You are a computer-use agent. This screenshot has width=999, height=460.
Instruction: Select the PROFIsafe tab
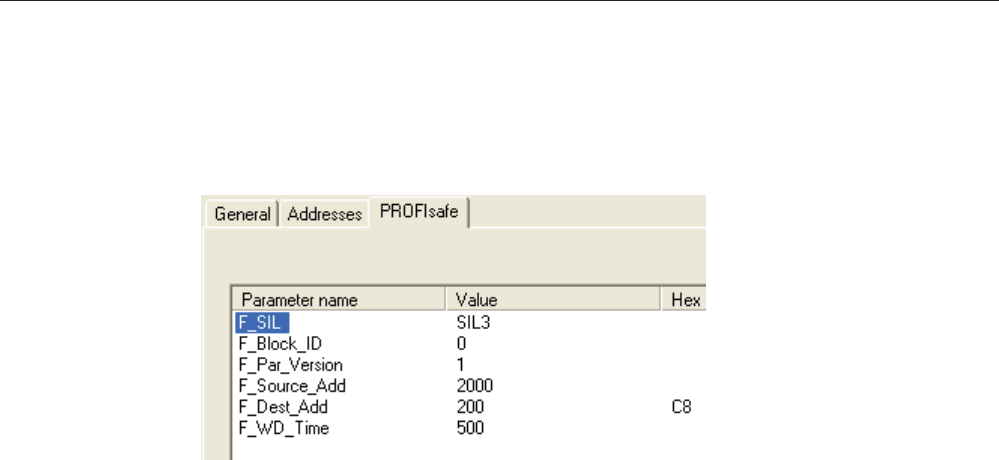point(419,212)
